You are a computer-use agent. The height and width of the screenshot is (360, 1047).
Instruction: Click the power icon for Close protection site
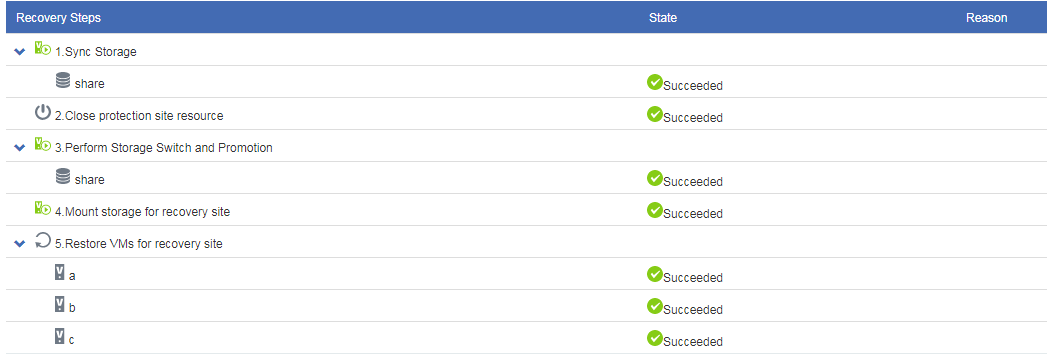pyautogui.click(x=43, y=112)
